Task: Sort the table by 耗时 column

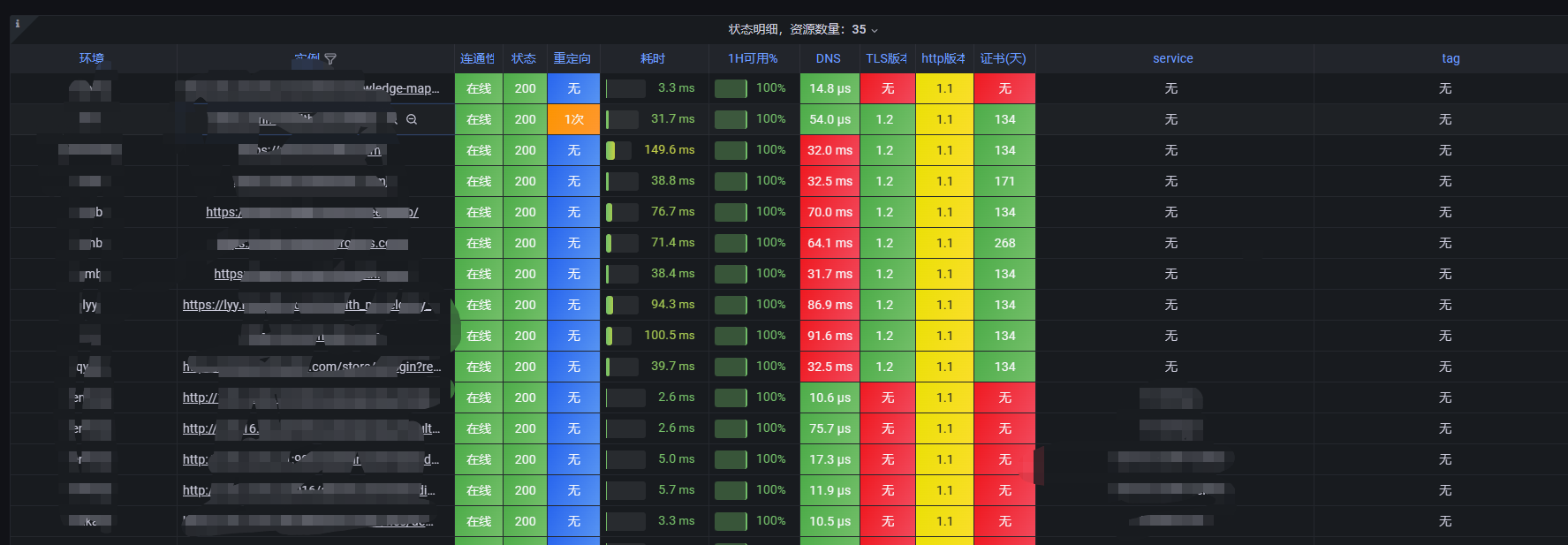Action: [653, 58]
